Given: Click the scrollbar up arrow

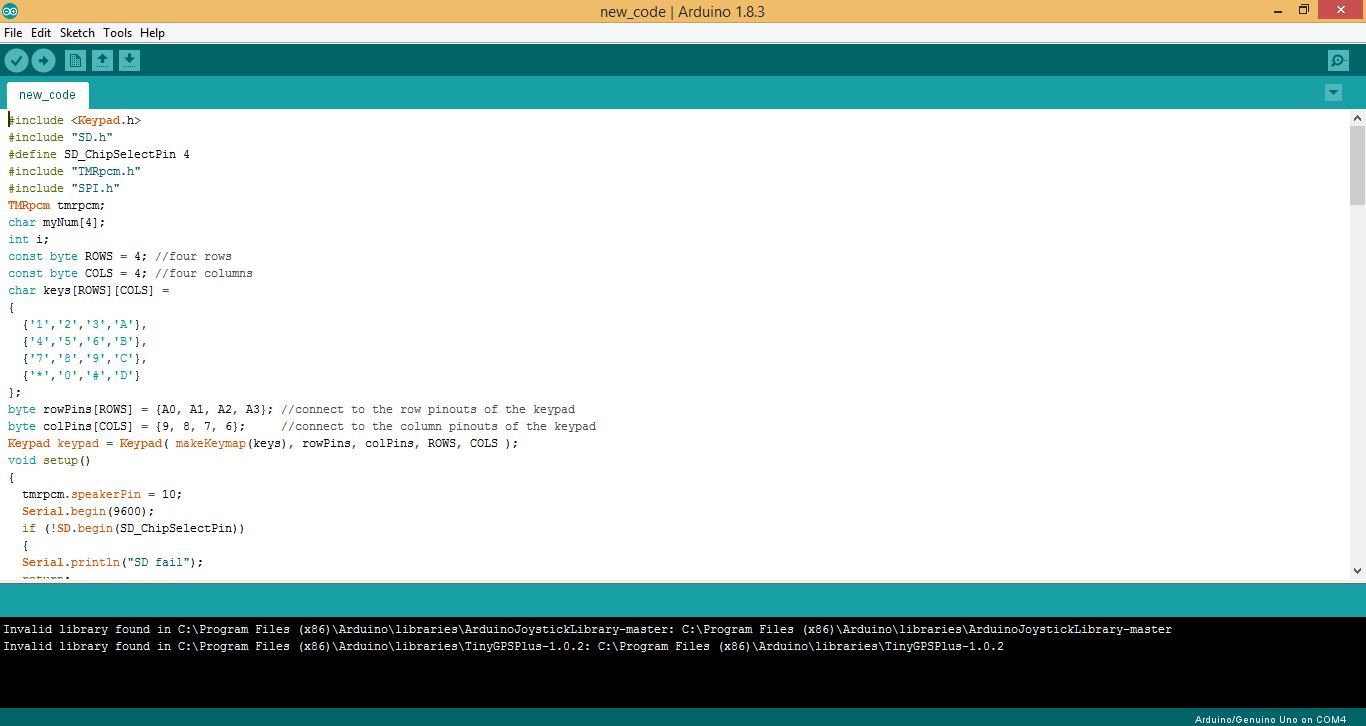Looking at the screenshot, I should click(1357, 117).
